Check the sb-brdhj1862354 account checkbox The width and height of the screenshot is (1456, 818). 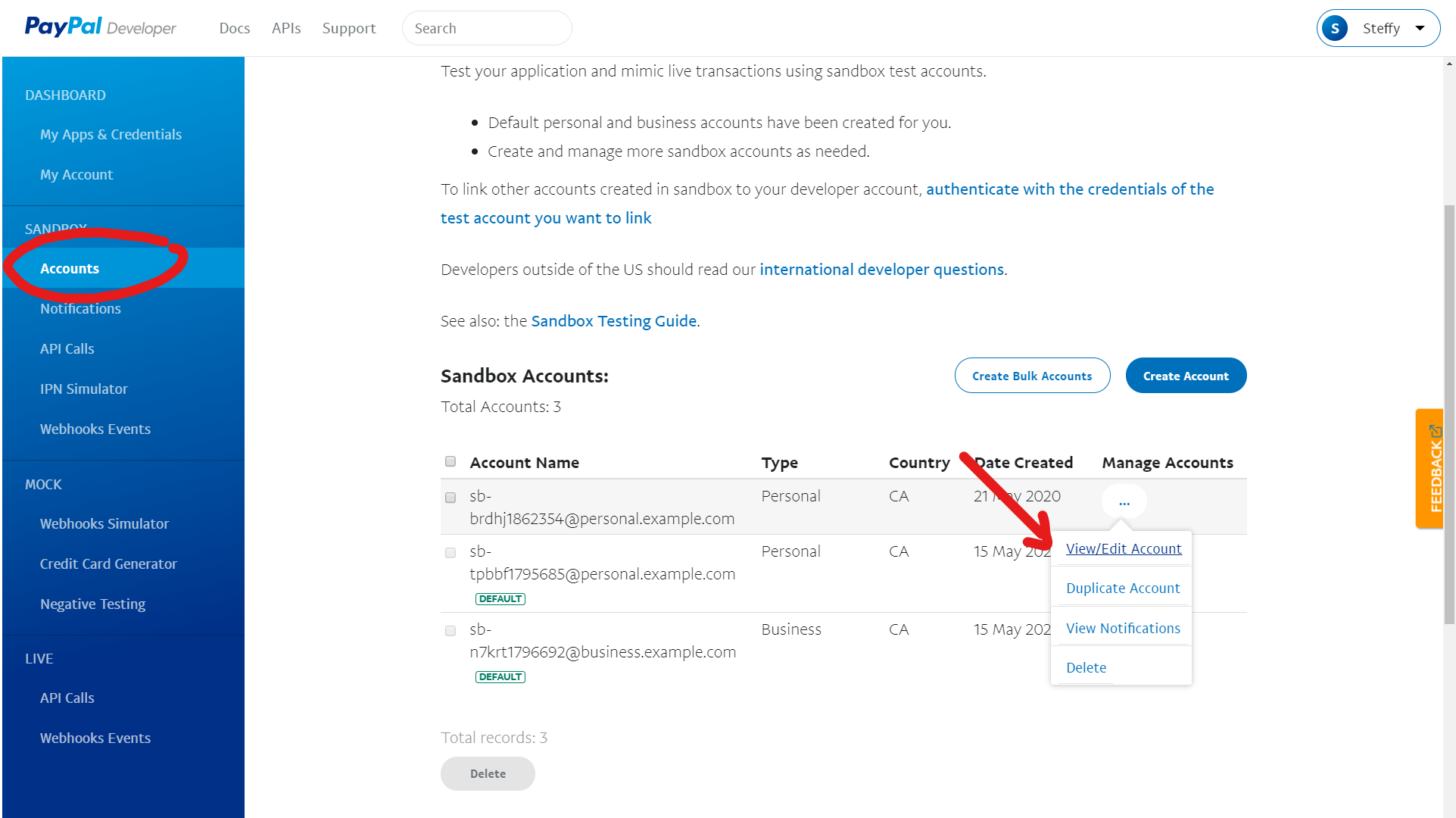pos(450,498)
